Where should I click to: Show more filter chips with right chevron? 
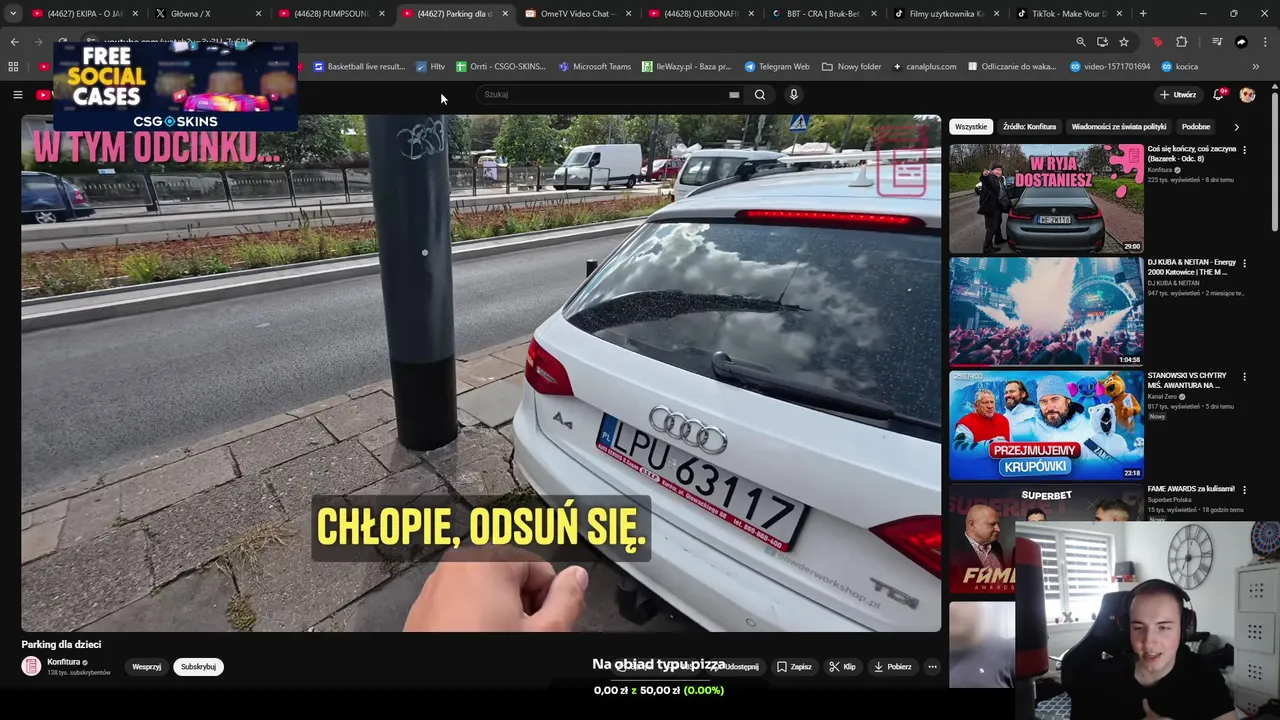1236,127
